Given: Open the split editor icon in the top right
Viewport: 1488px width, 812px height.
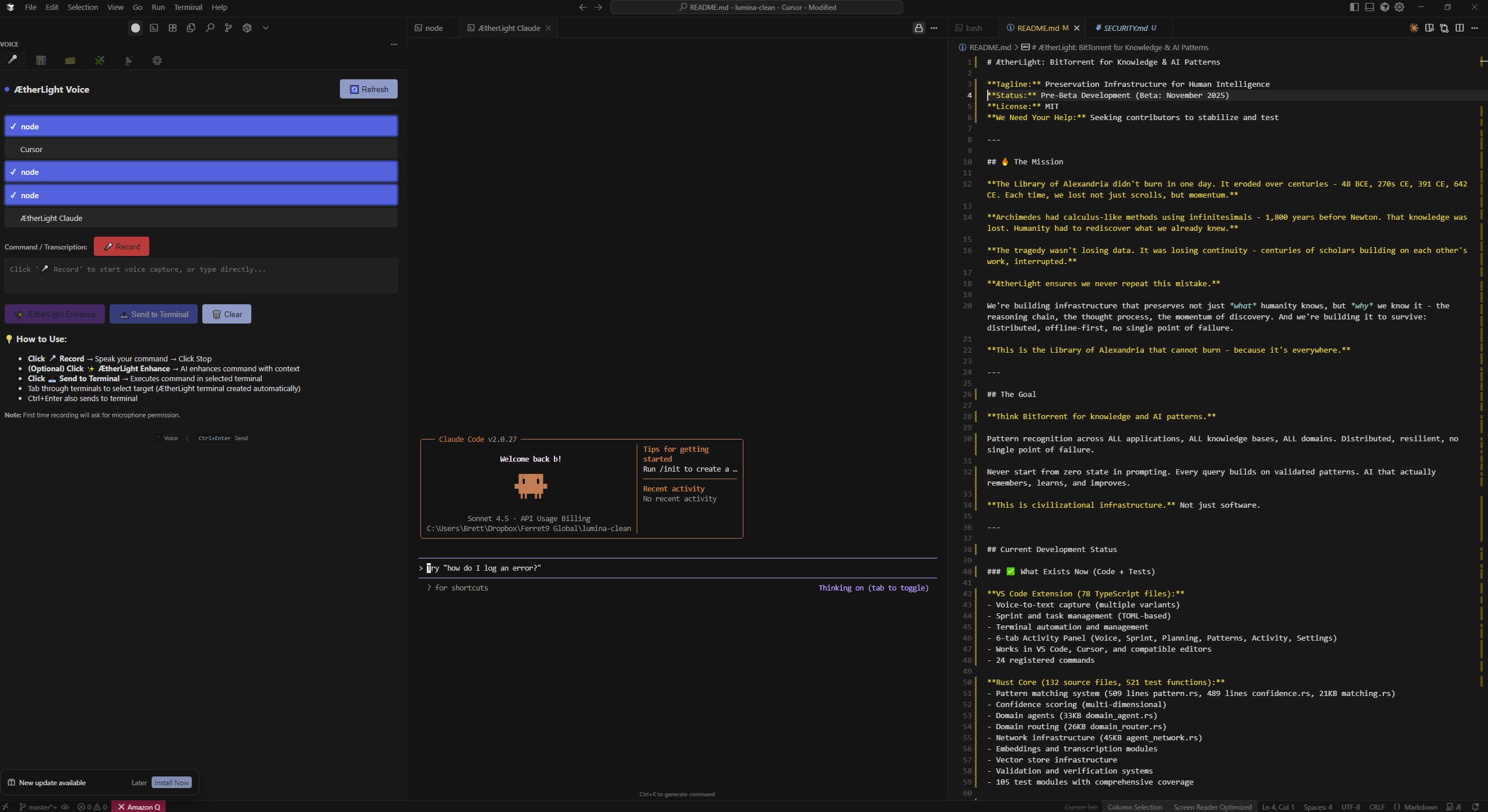Looking at the screenshot, I should 1460,27.
